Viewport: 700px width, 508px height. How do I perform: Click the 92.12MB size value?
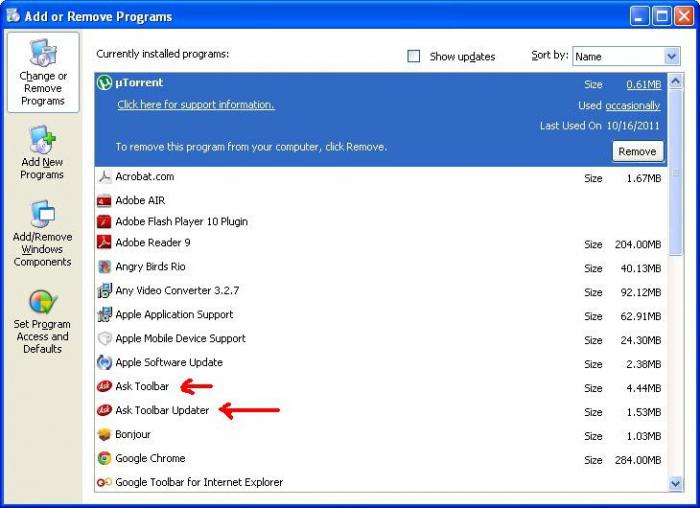tap(641, 292)
